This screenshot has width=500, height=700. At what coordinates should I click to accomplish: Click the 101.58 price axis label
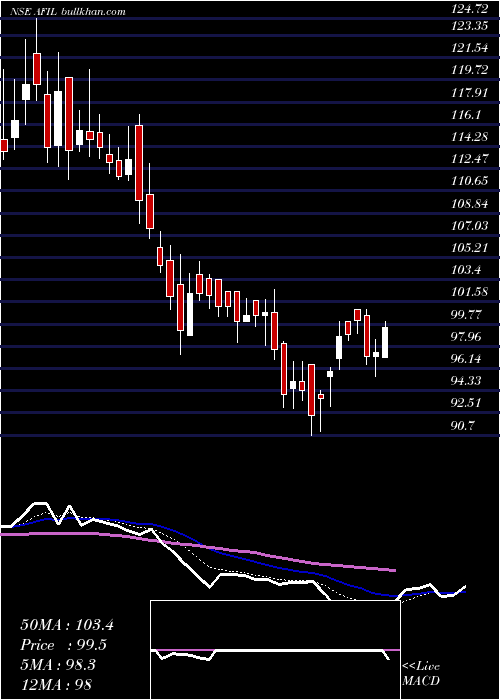point(470,292)
